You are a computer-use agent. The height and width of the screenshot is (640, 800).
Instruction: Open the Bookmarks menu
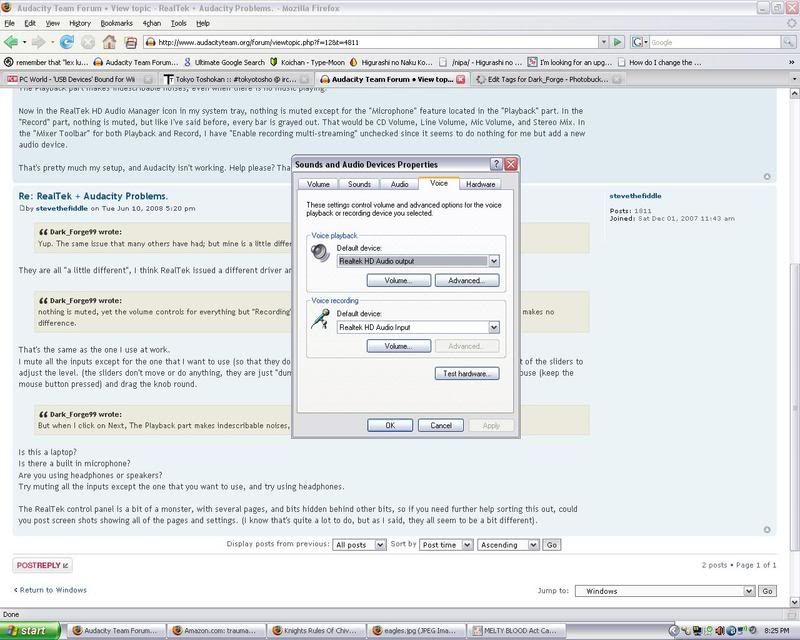(116, 22)
